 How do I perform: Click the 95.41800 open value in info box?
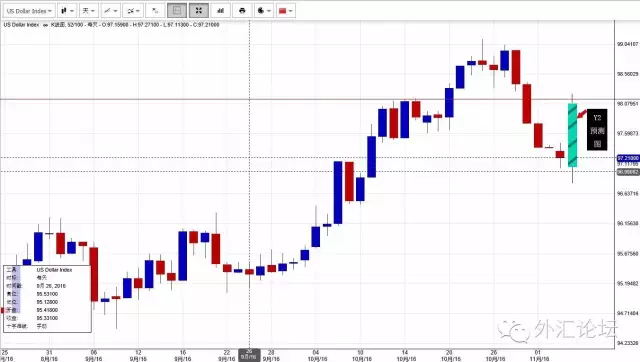[x=47, y=310]
